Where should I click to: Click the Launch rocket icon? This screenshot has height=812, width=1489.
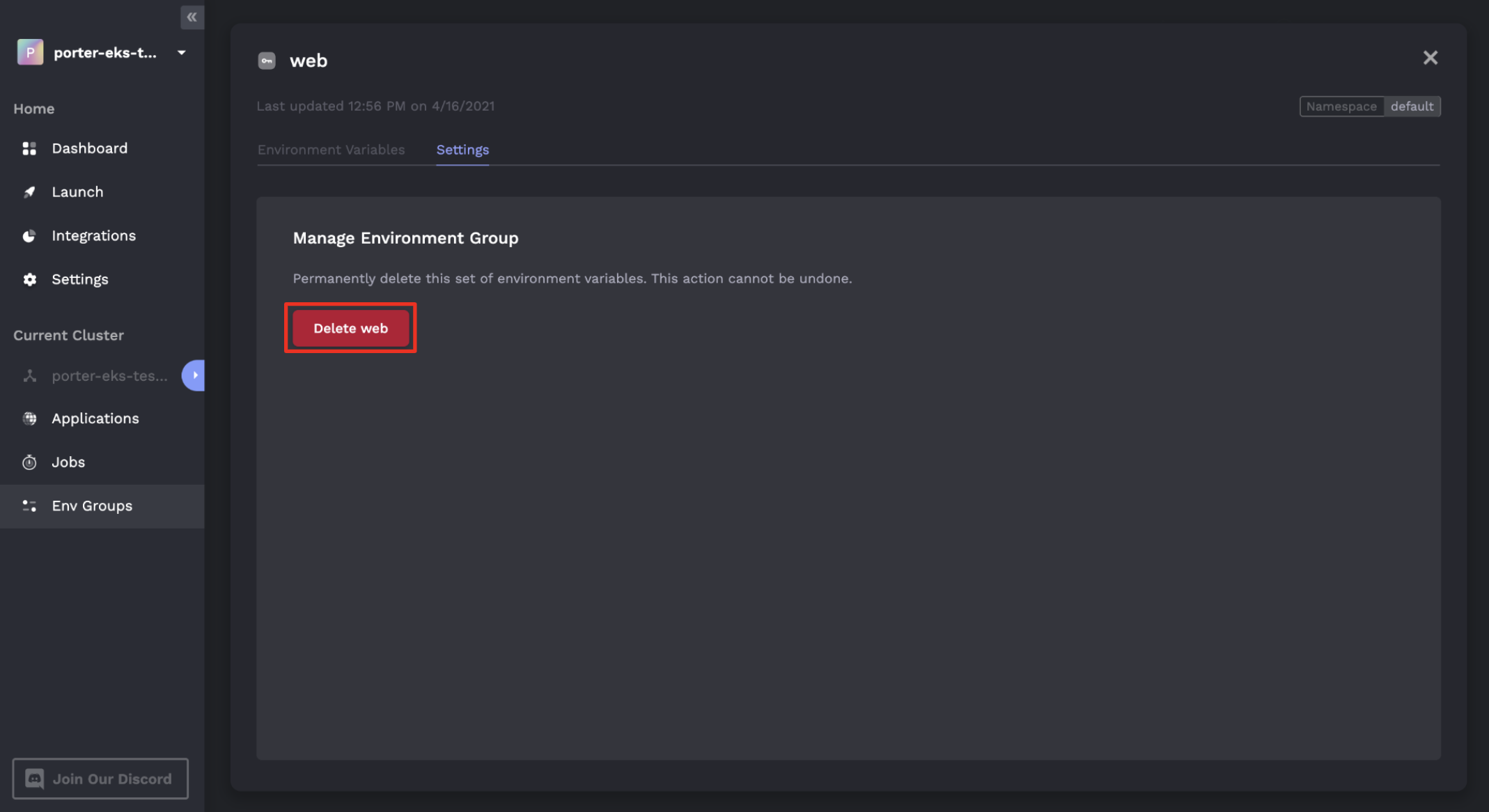(29, 192)
